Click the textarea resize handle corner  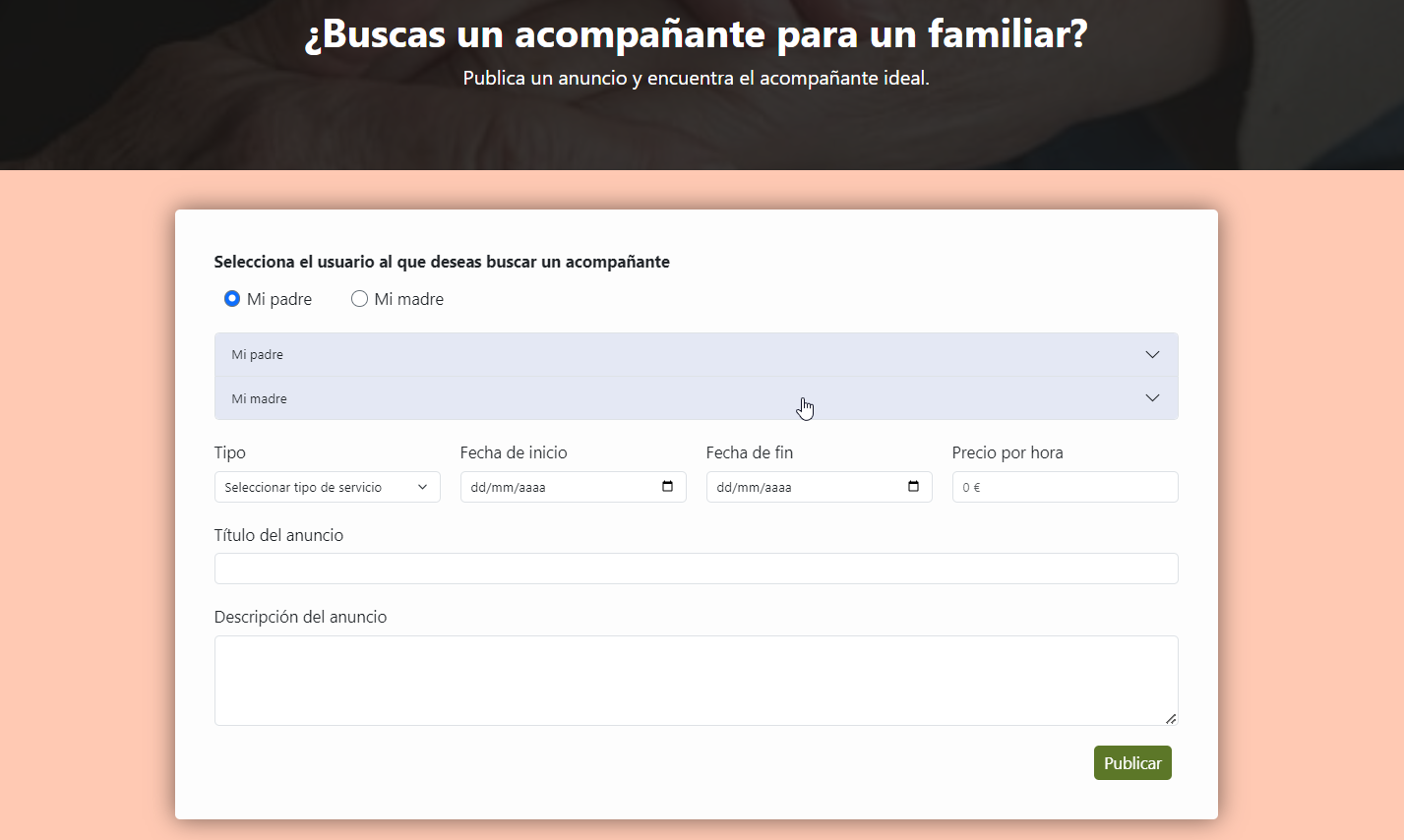[1171, 719]
